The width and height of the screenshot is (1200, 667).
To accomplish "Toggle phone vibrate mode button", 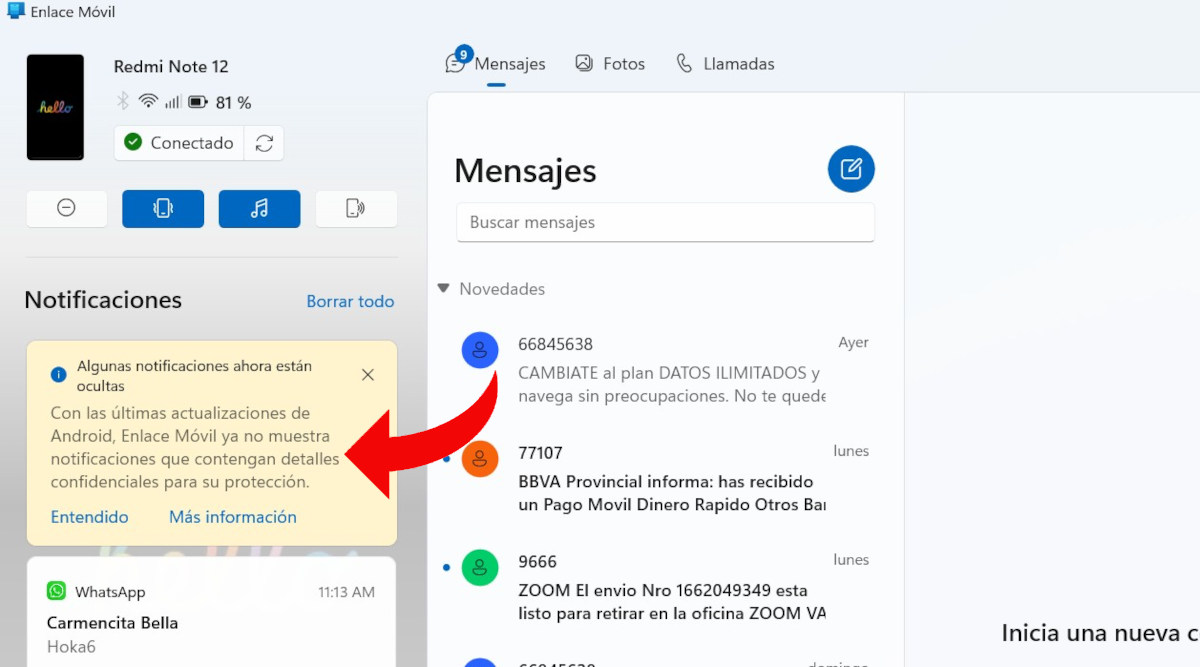I will [163, 208].
